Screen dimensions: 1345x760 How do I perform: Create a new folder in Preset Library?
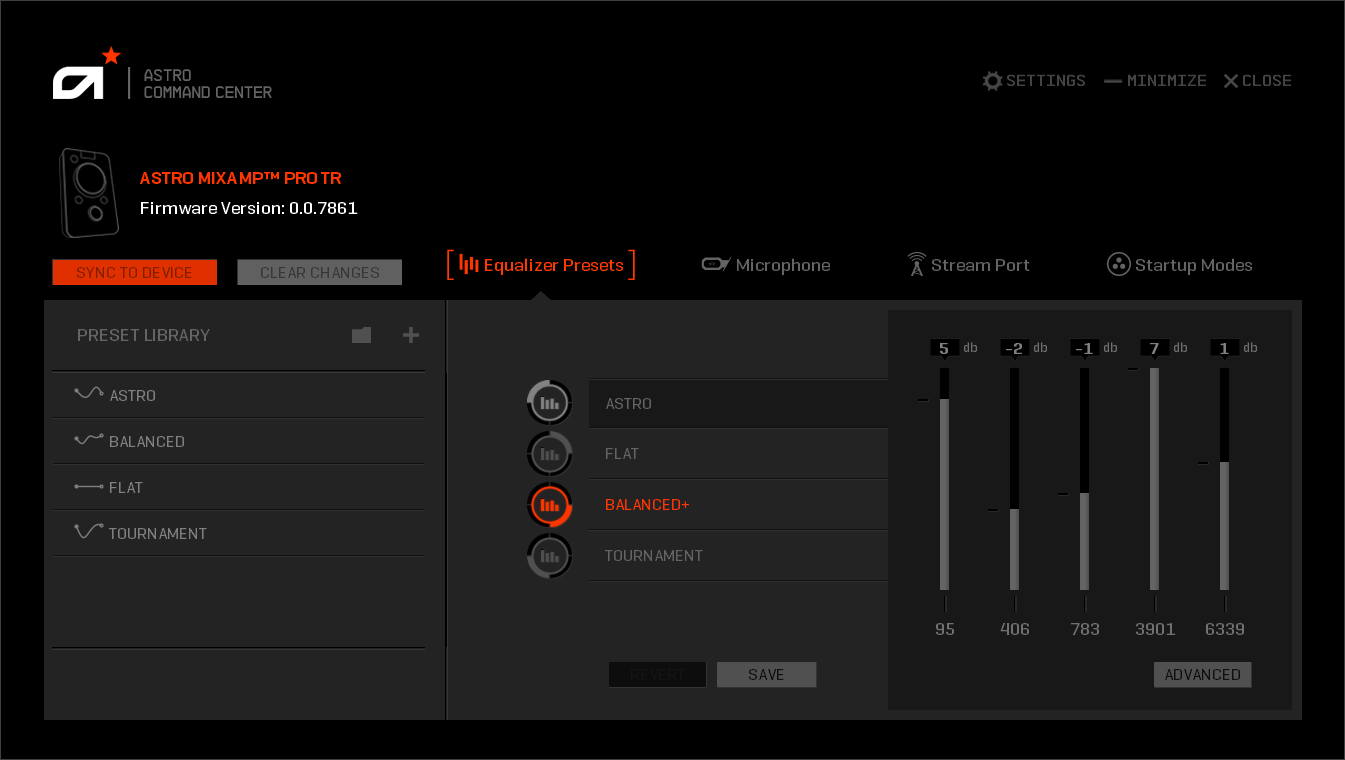362,335
